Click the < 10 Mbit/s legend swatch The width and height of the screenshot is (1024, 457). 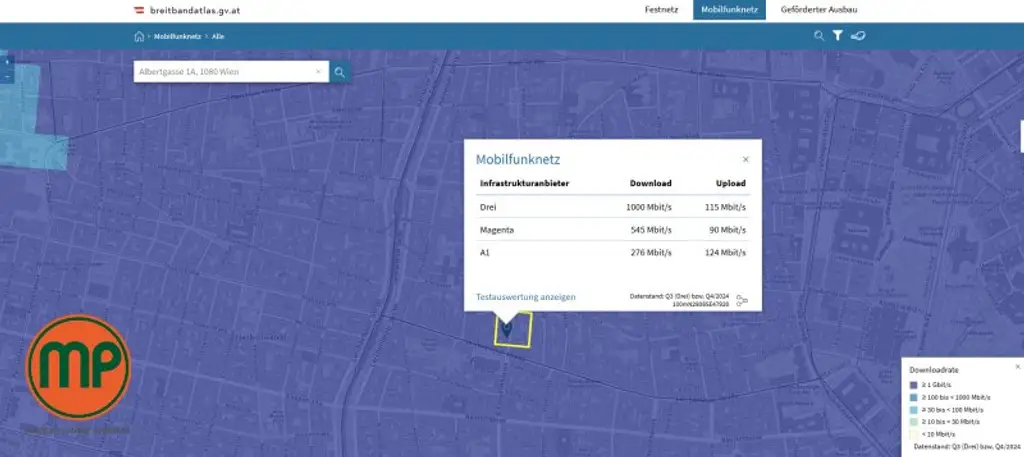[914, 434]
